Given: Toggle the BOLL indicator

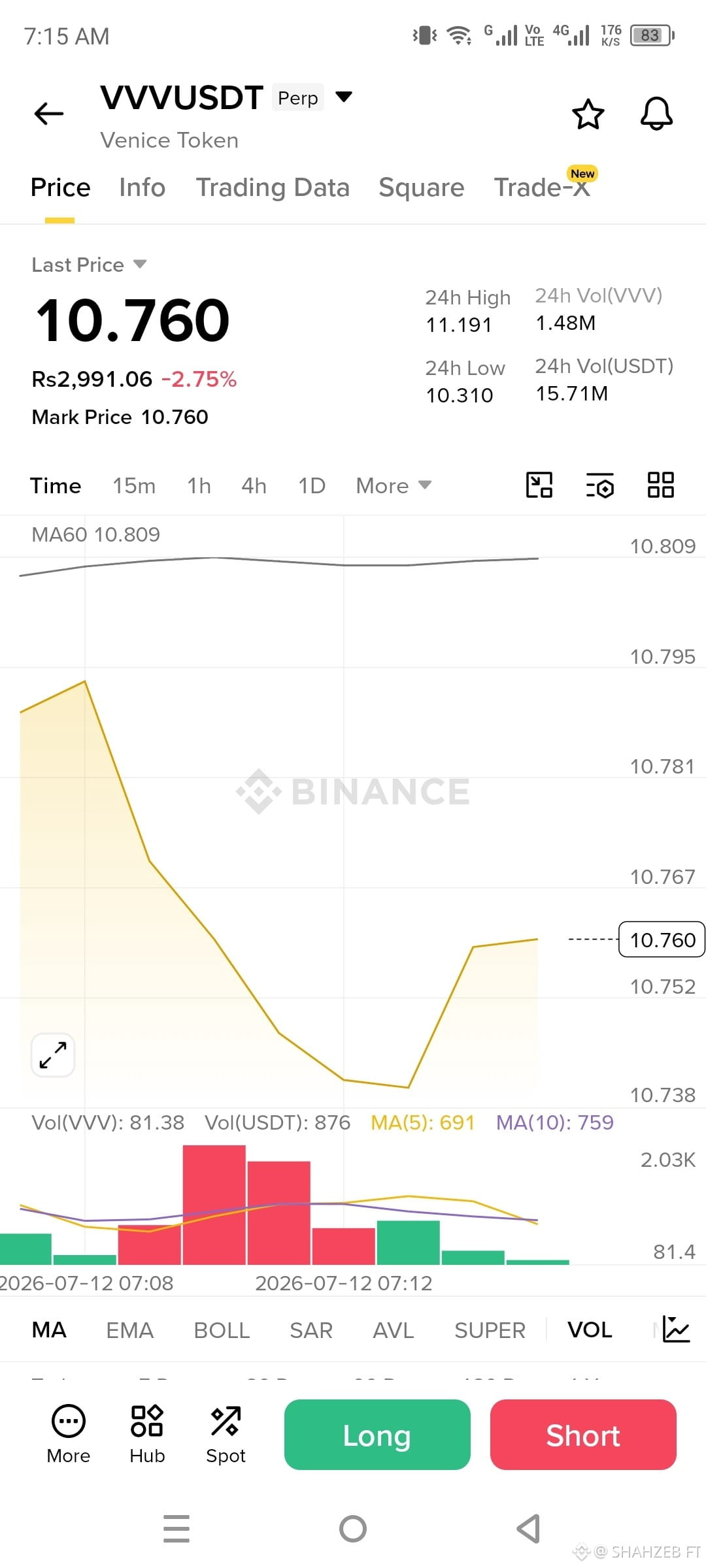Looking at the screenshot, I should [x=222, y=1330].
